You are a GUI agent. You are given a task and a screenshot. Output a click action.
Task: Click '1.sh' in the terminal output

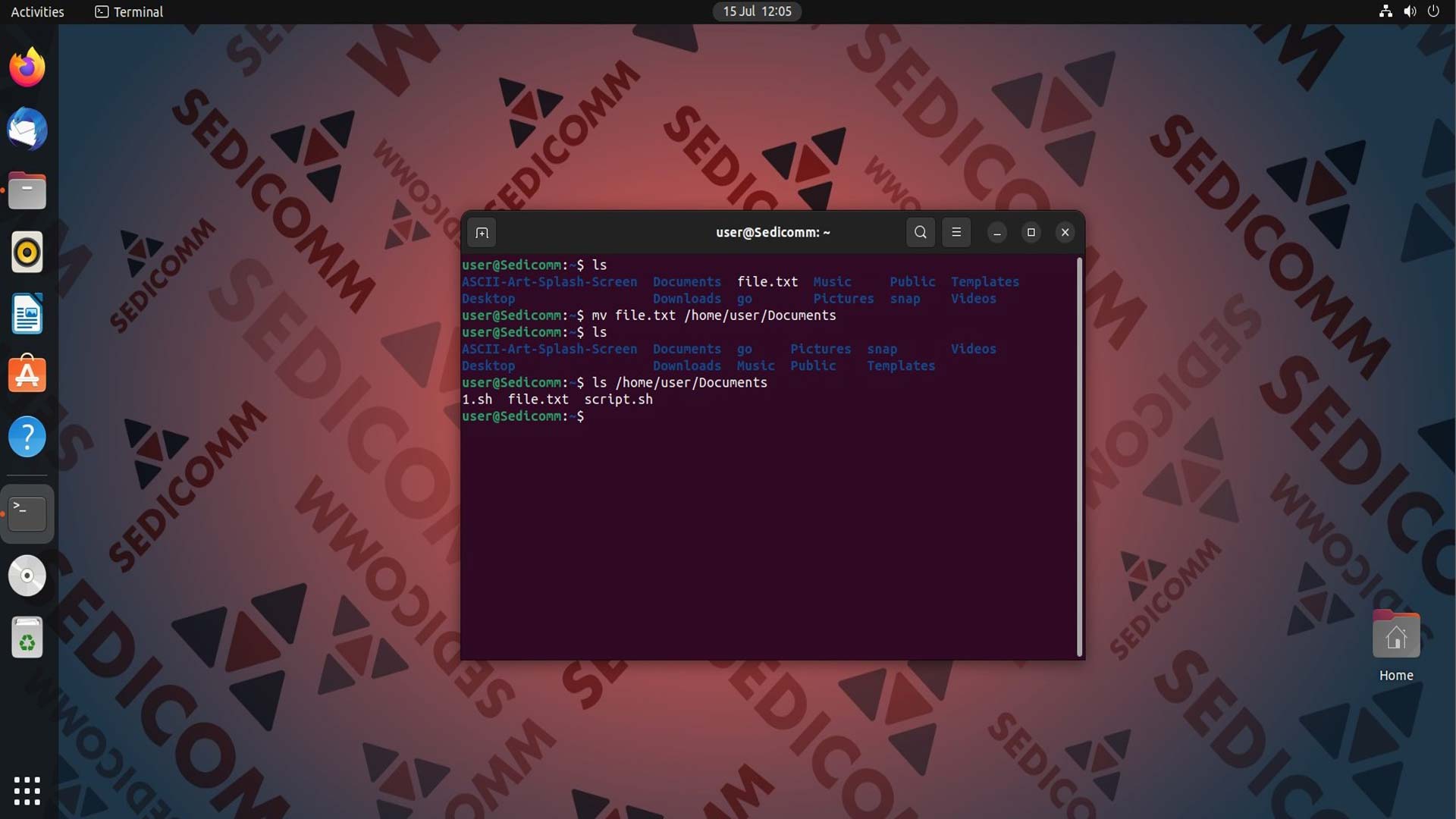(x=477, y=400)
